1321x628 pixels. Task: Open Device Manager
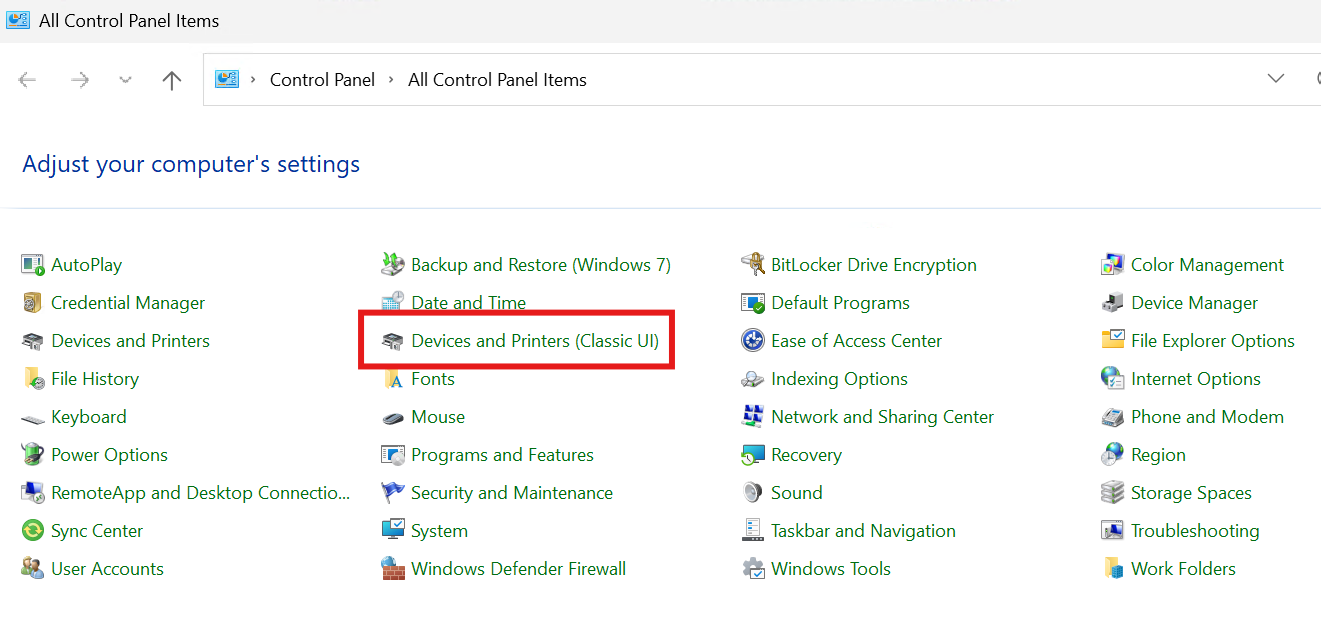click(x=1194, y=303)
